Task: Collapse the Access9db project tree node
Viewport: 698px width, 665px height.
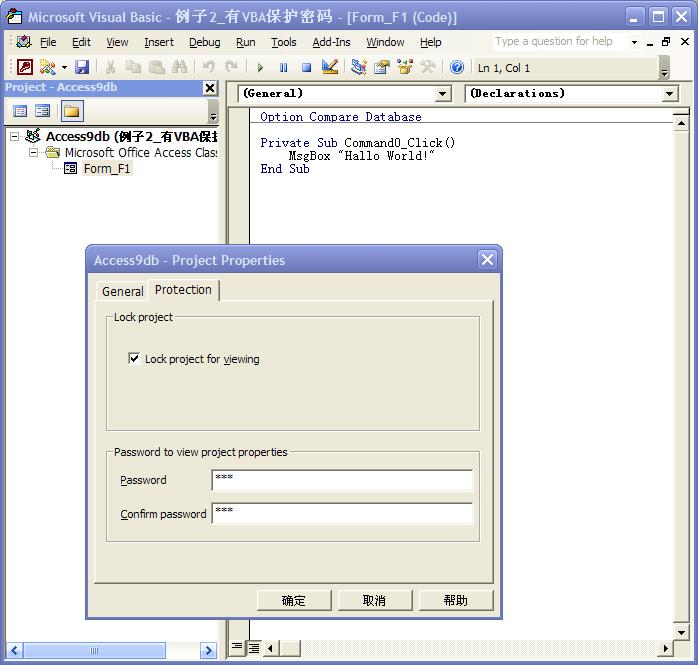Action: coord(15,136)
